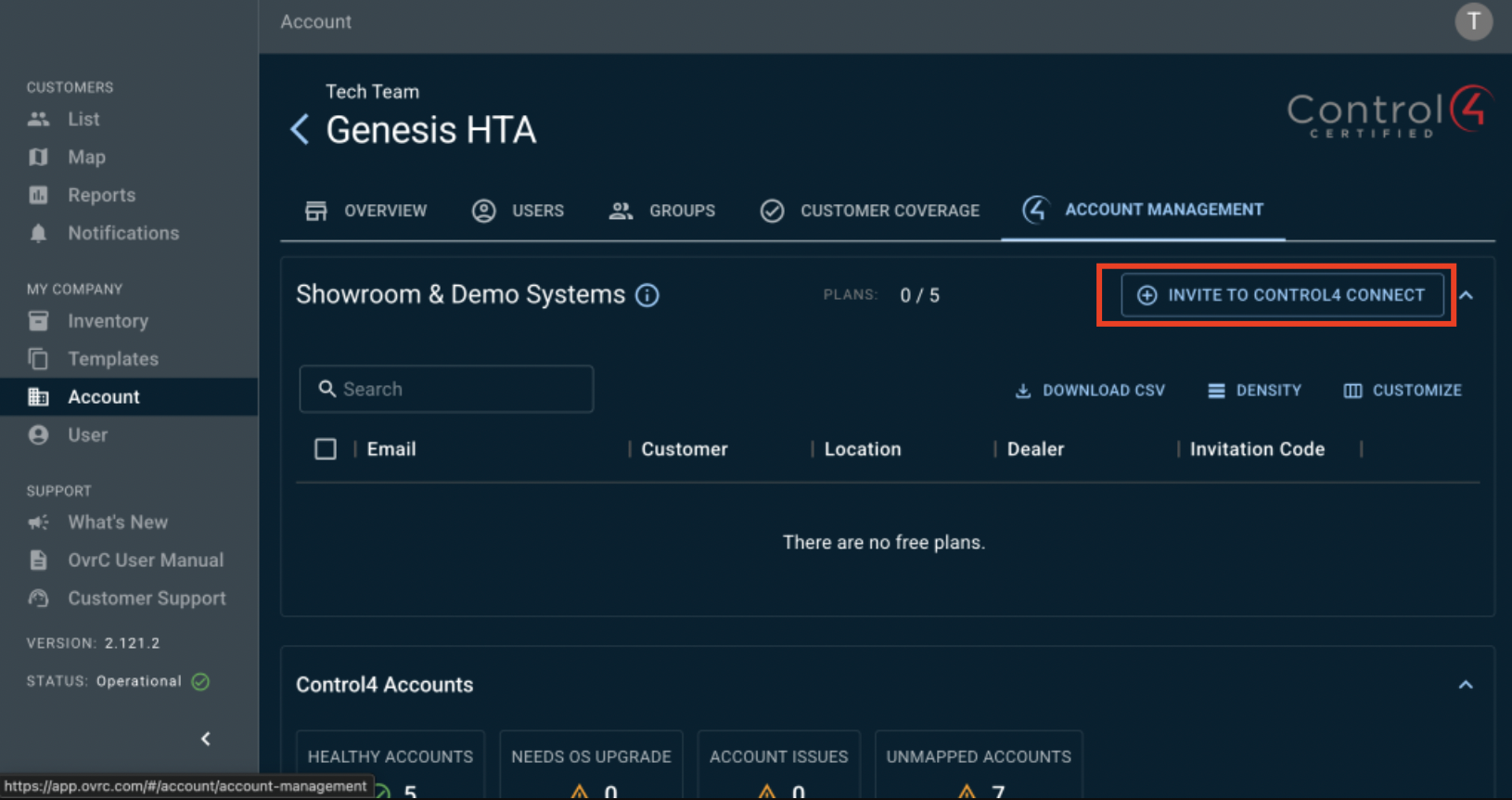
Task: Click the 'Tech Team' label
Action: 372,92
